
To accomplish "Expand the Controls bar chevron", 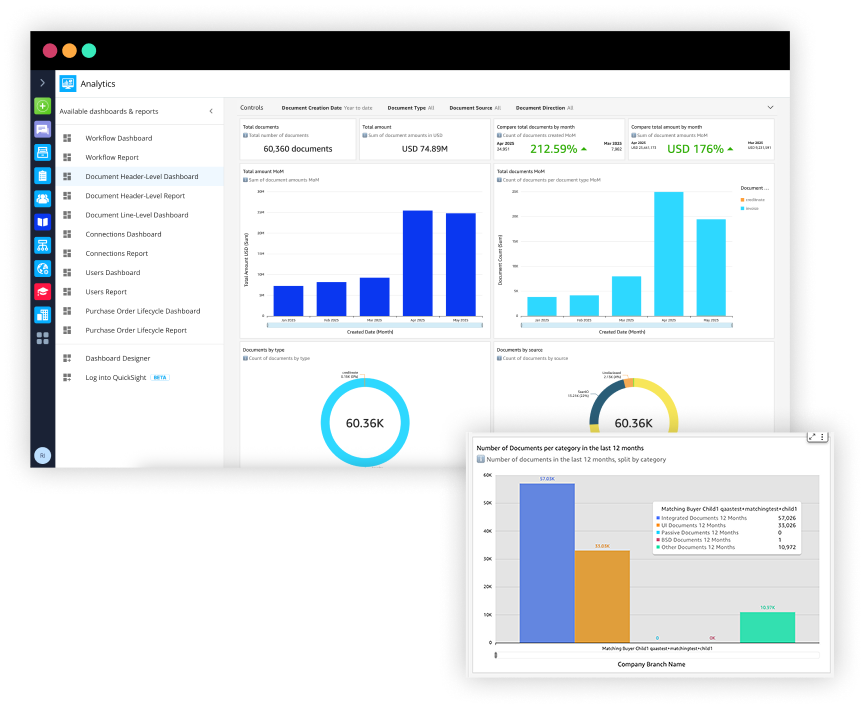I will [x=770, y=107].
